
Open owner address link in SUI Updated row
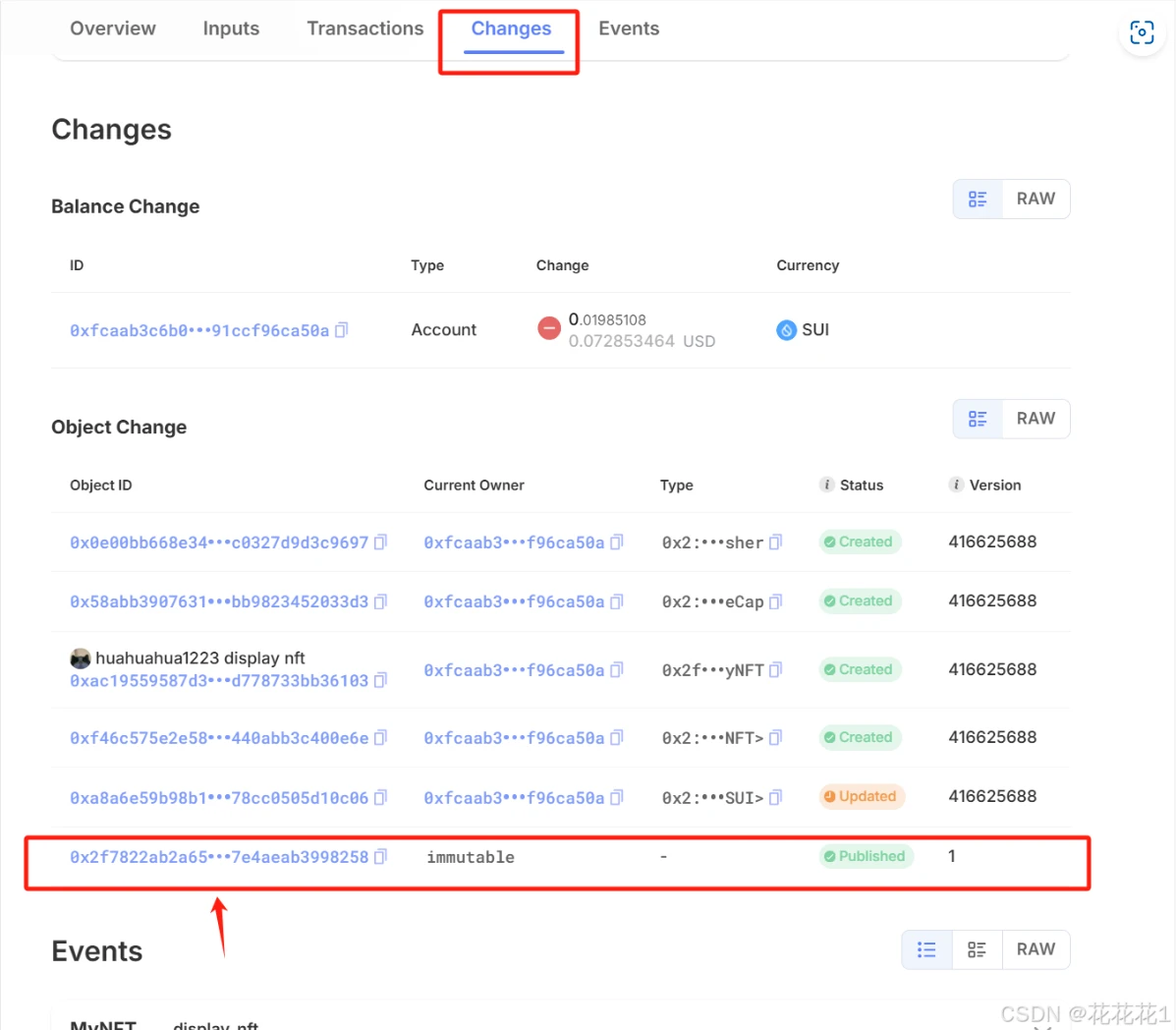point(514,798)
